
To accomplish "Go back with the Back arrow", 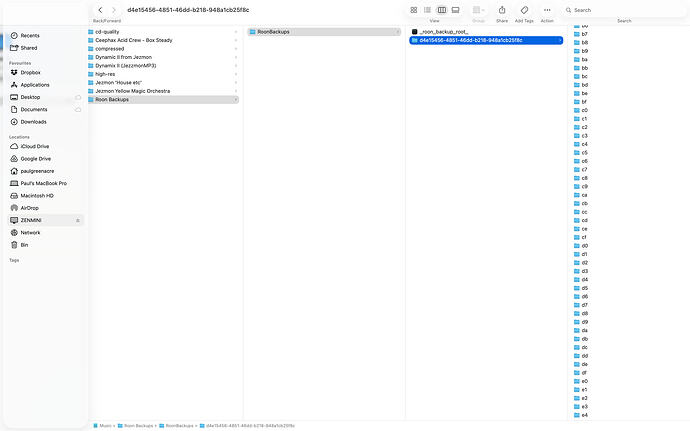I will click(x=100, y=10).
